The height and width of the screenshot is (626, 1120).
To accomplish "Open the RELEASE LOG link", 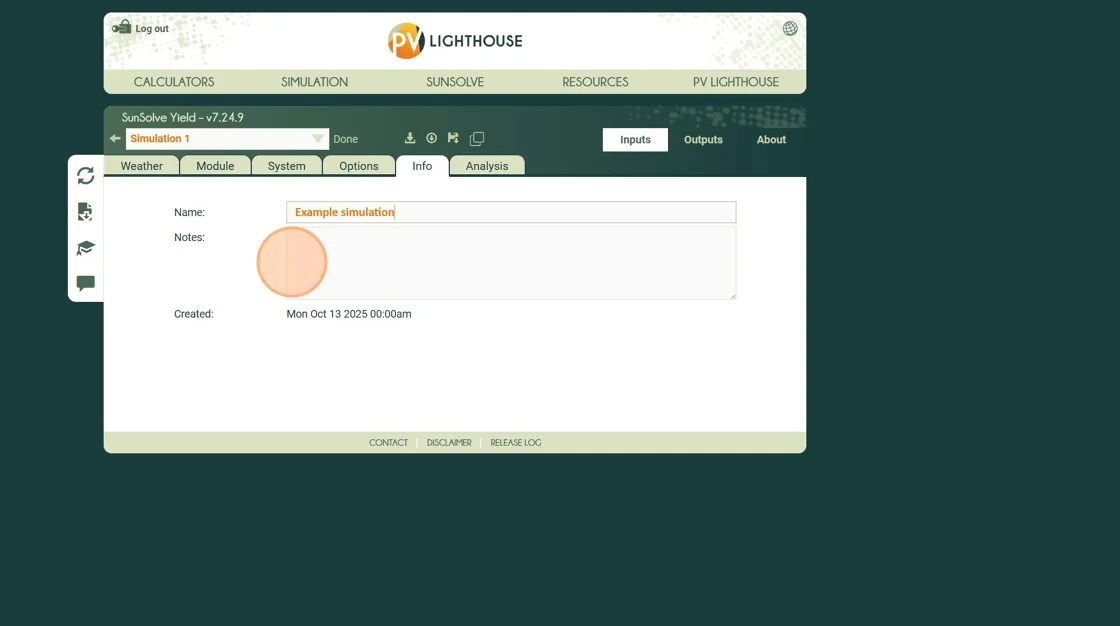I will 515,443.
